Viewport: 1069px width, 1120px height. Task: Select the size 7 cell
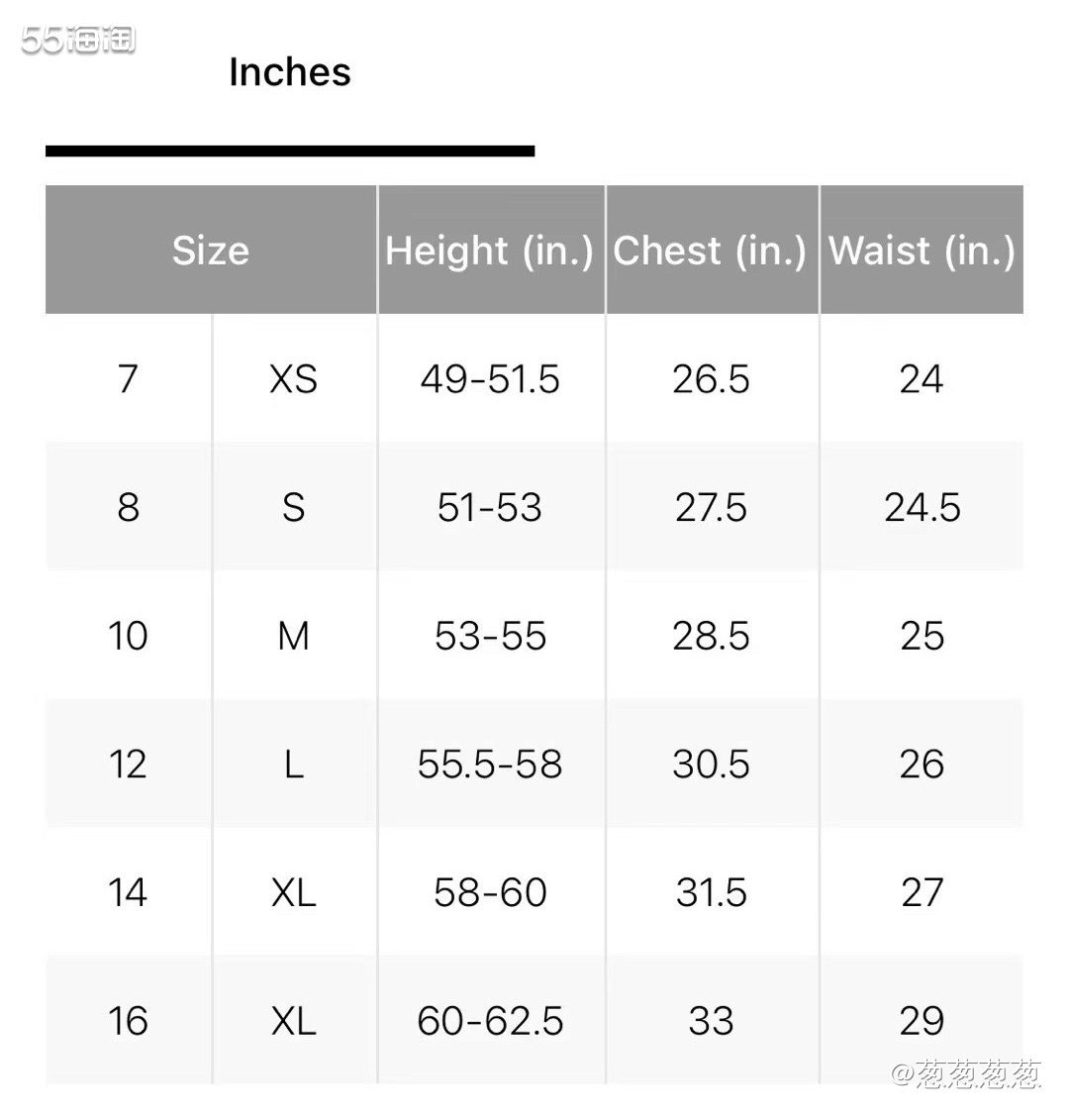coord(129,378)
